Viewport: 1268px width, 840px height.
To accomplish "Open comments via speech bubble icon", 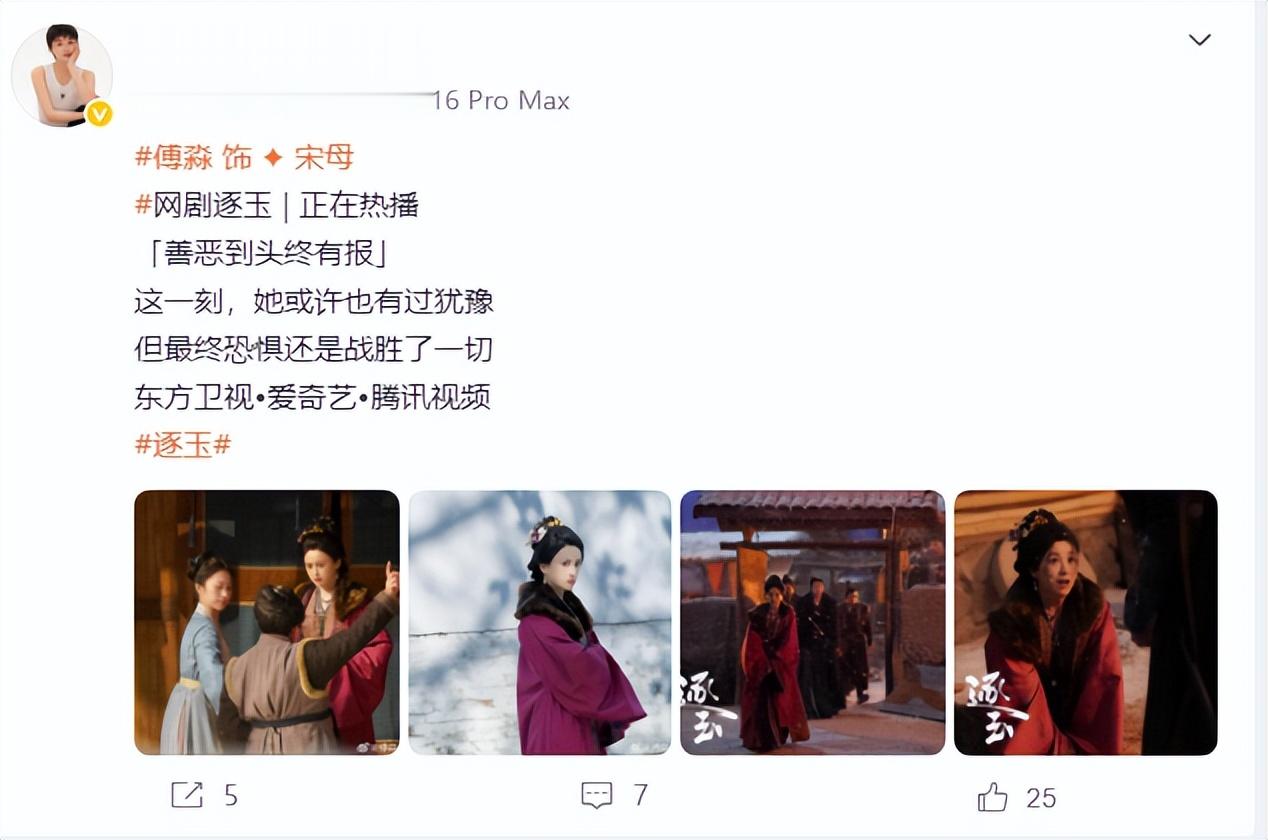I will [597, 795].
